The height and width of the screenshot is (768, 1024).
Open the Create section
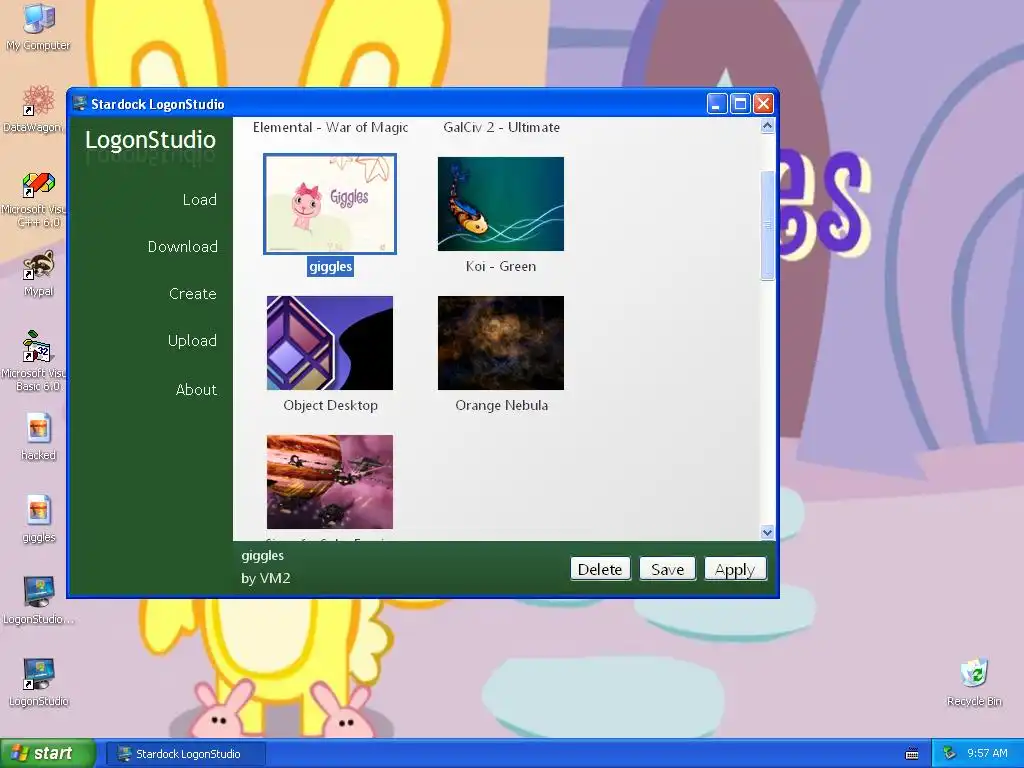tap(192, 294)
